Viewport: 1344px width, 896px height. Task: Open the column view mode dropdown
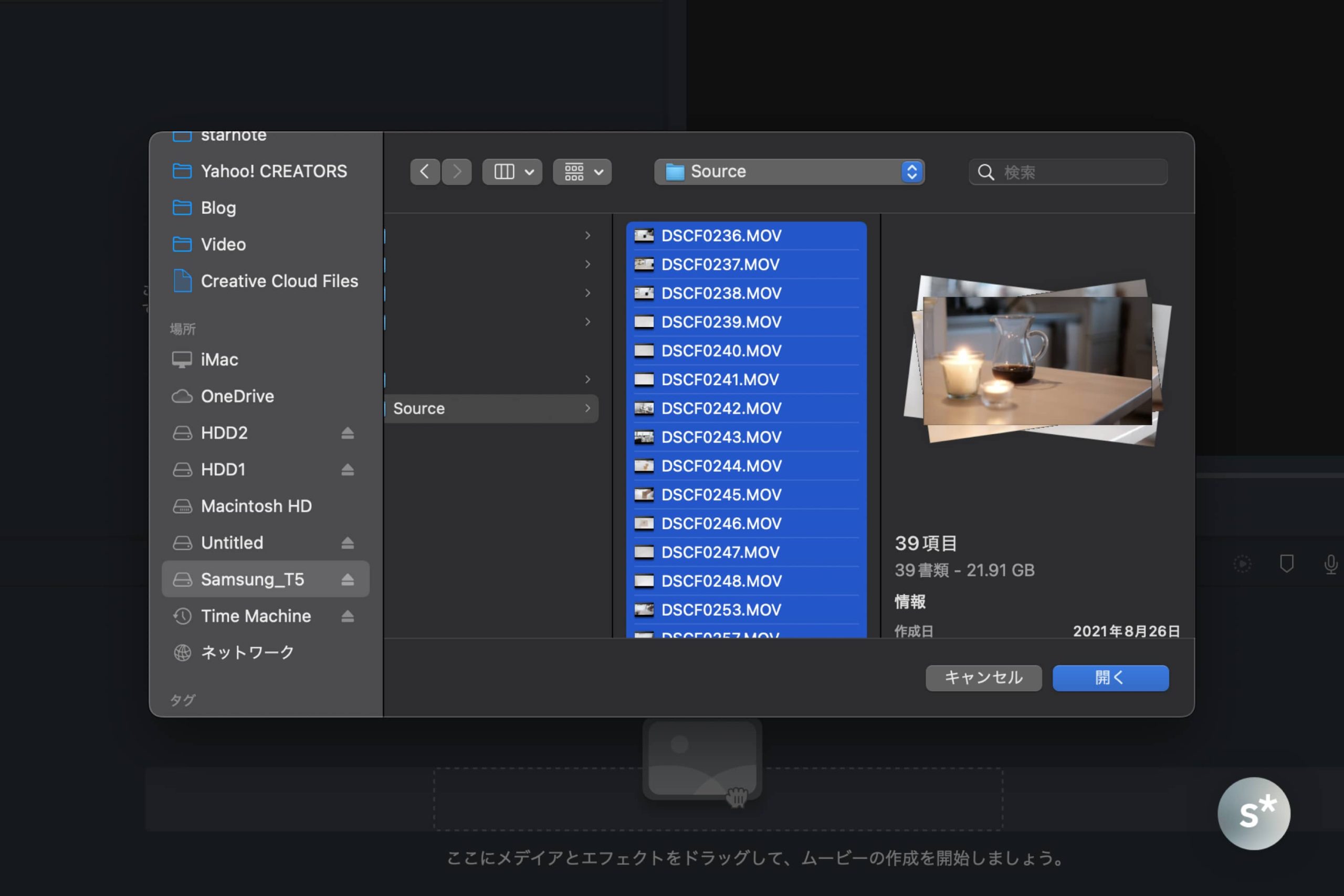[x=512, y=172]
